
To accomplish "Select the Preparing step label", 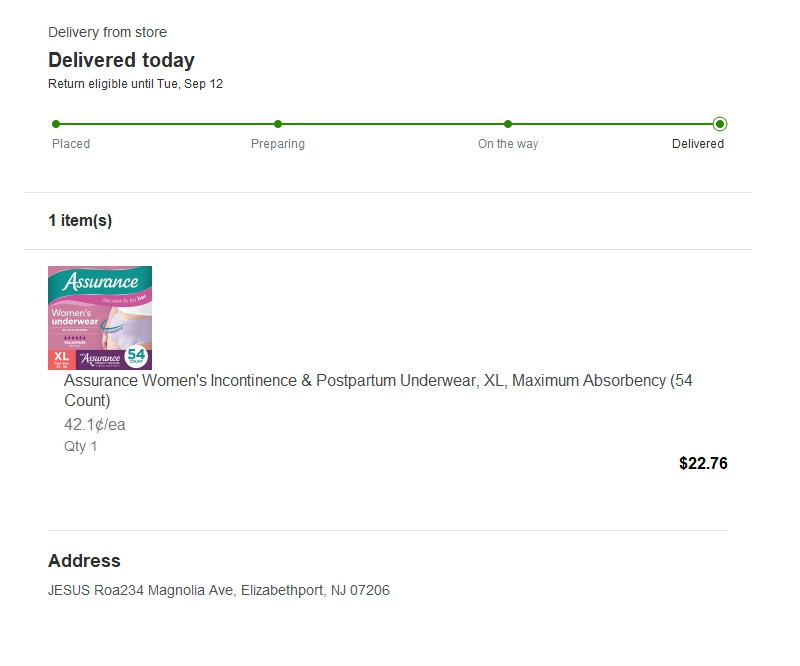I will pyautogui.click(x=278, y=144).
